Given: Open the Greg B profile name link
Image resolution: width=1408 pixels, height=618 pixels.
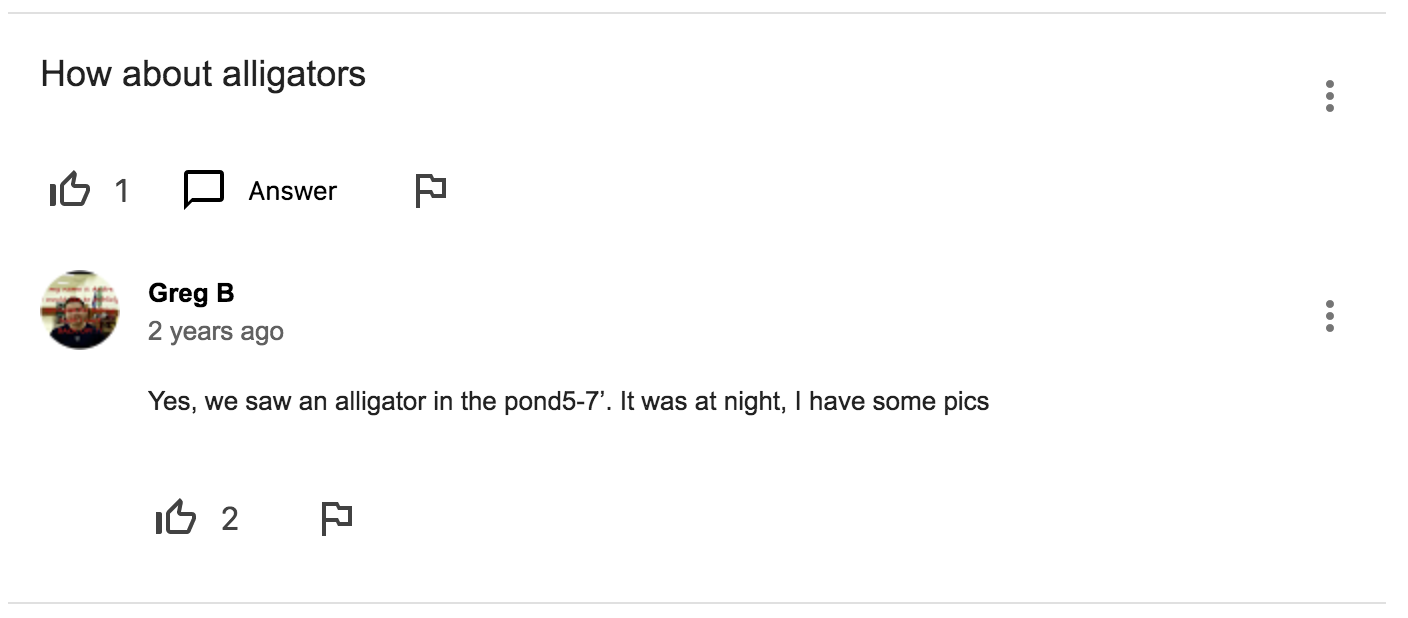Looking at the screenshot, I should (191, 293).
